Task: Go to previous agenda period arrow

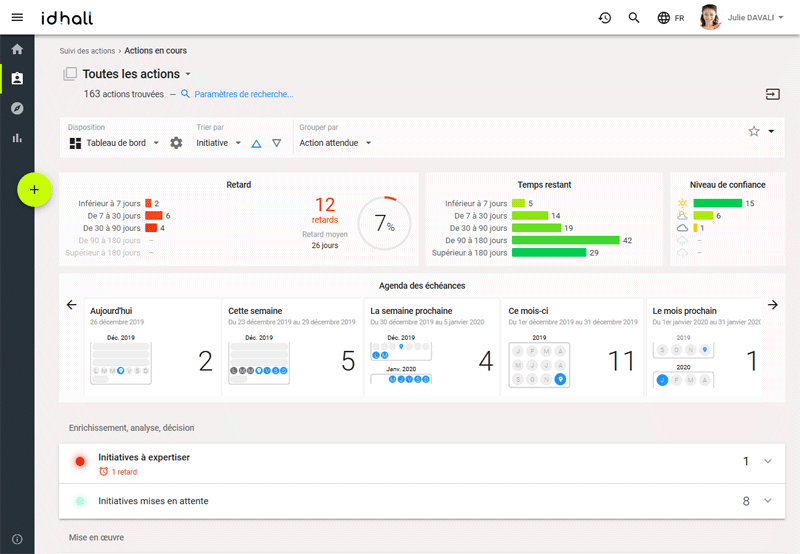Action: point(71,305)
